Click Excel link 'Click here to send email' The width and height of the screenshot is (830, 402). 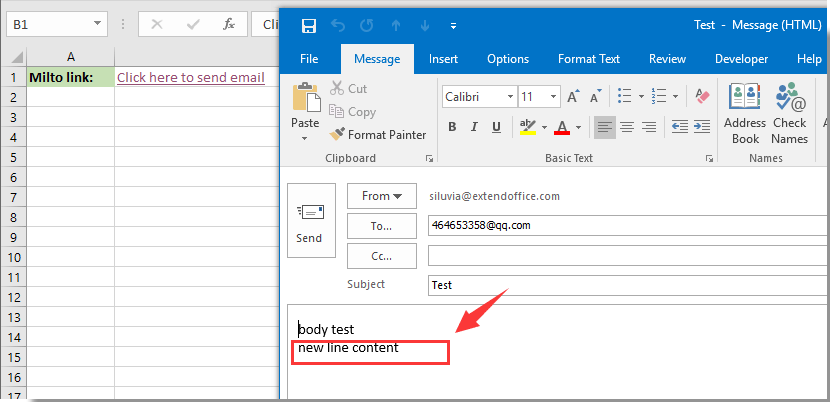click(191, 78)
